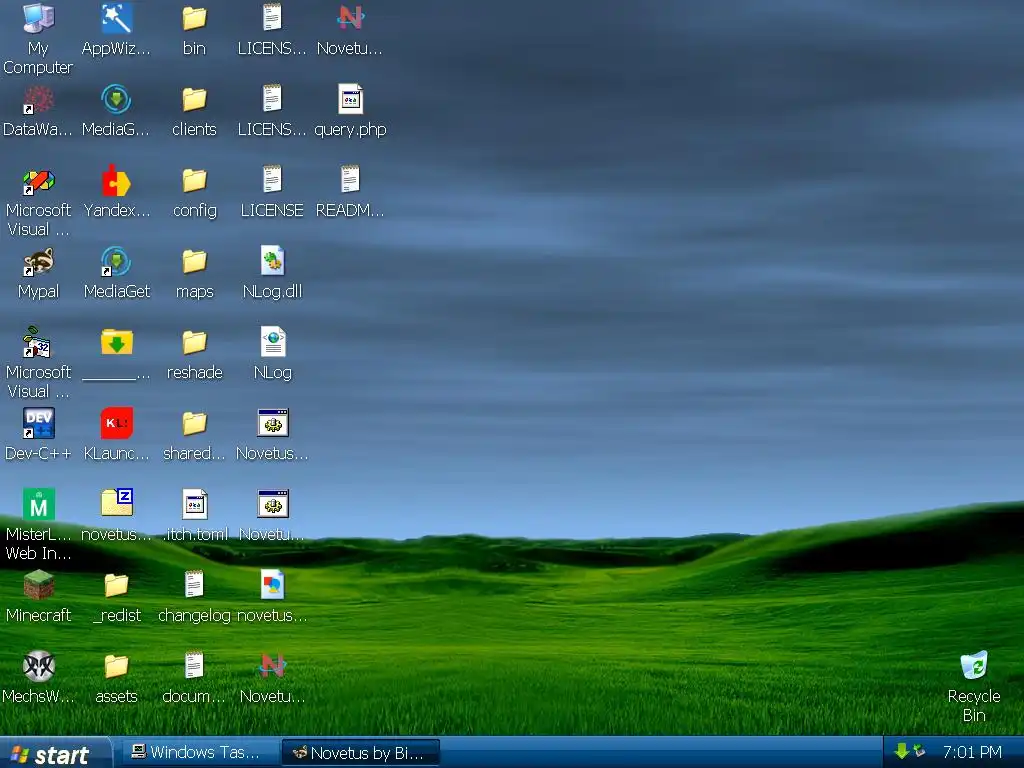Select the novetus... zip archive icon
1024x768 pixels.
point(116,504)
